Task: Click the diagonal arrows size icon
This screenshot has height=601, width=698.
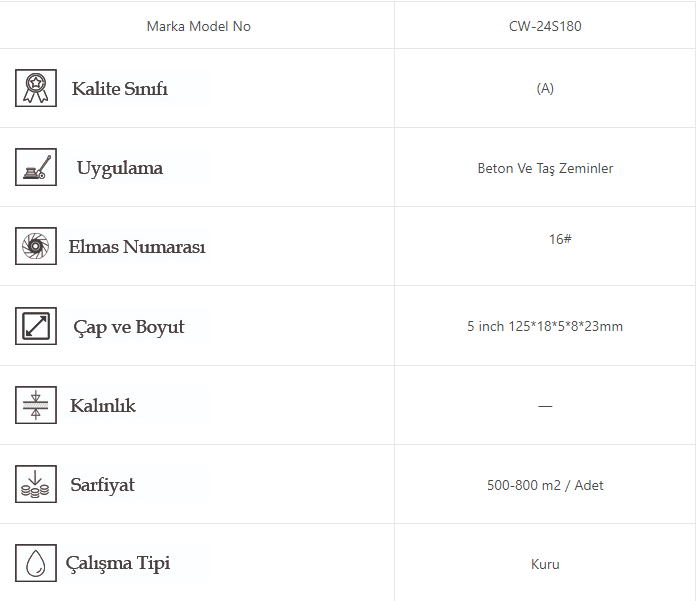Action: tap(36, 326)
